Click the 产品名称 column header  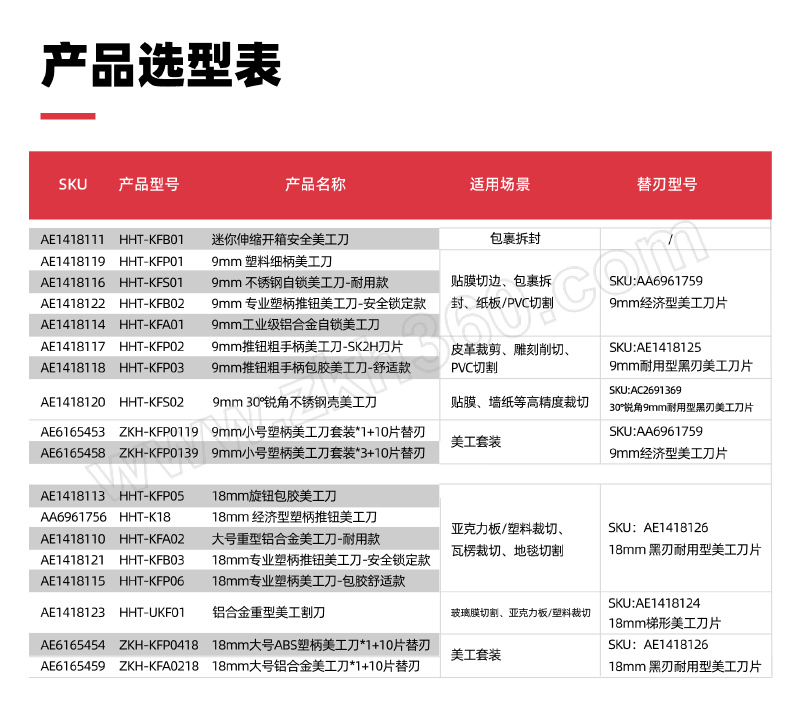[x=315, y=184]
